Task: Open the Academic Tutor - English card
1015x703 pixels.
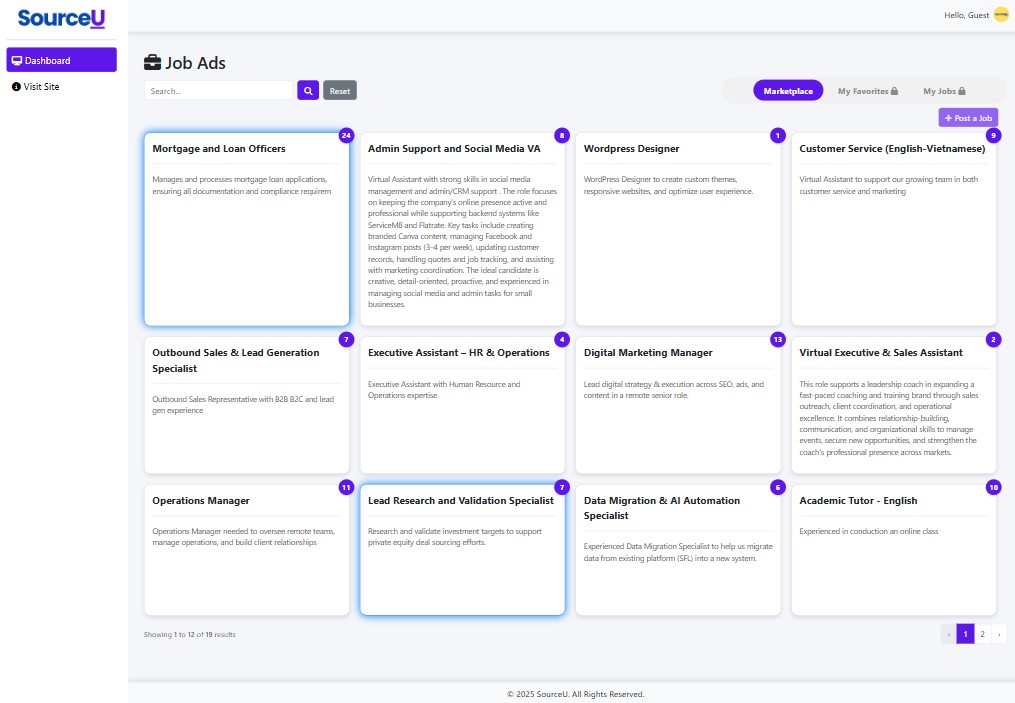Action: tap(893, 549)
